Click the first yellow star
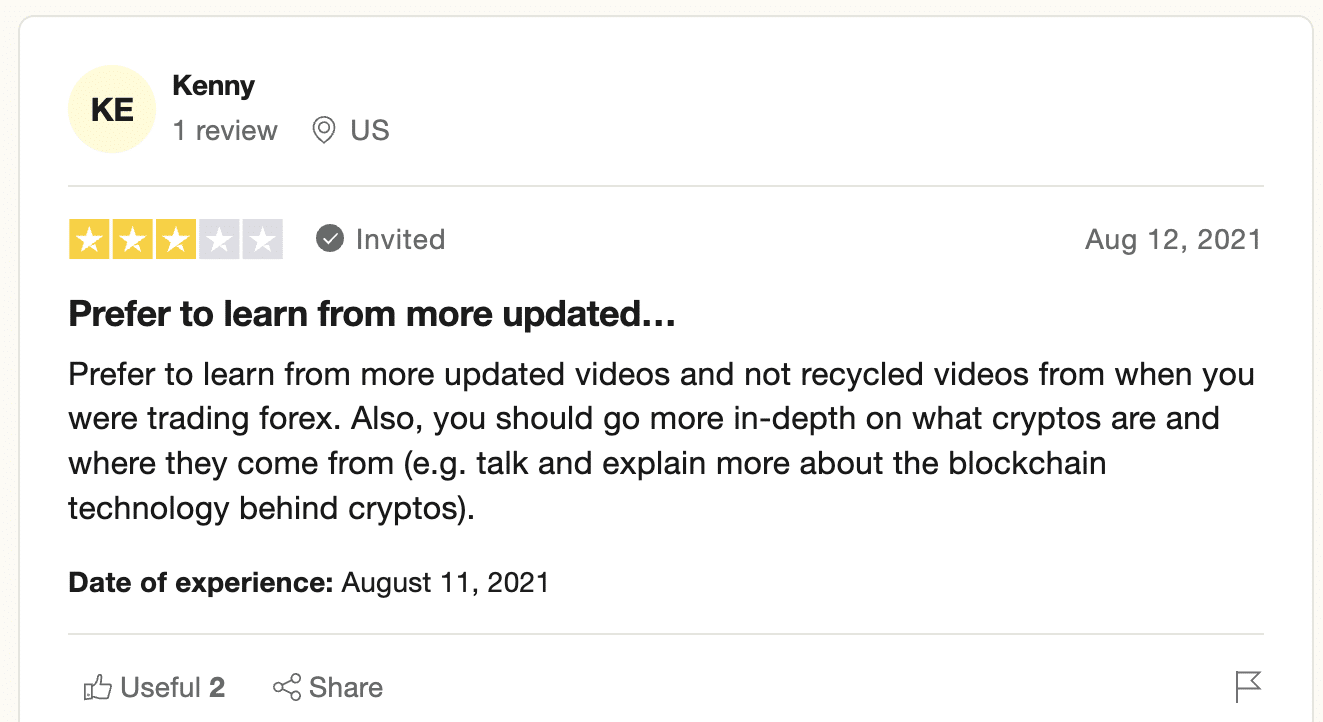1323x722 pixels. (89, 240)
